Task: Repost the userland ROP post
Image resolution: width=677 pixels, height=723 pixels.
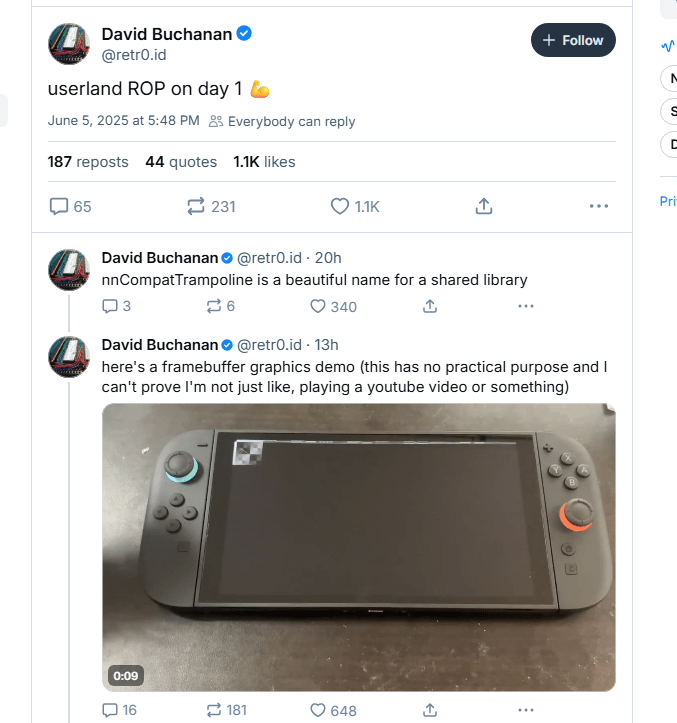Action: click(x=196, y=206)
